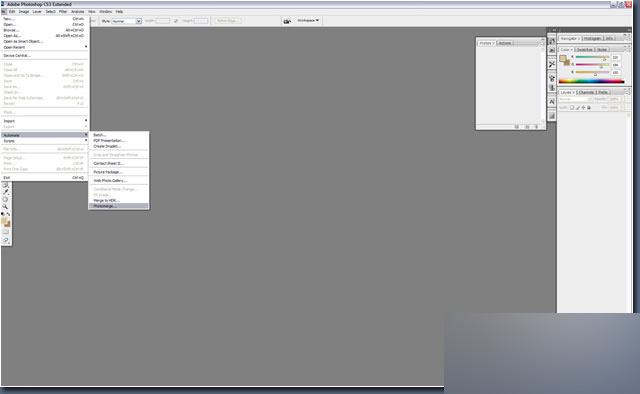Viewport: 640px width, 394px height.
Task: Choose Picture Package... in the Automate submenu
Action: coord(119,172)
